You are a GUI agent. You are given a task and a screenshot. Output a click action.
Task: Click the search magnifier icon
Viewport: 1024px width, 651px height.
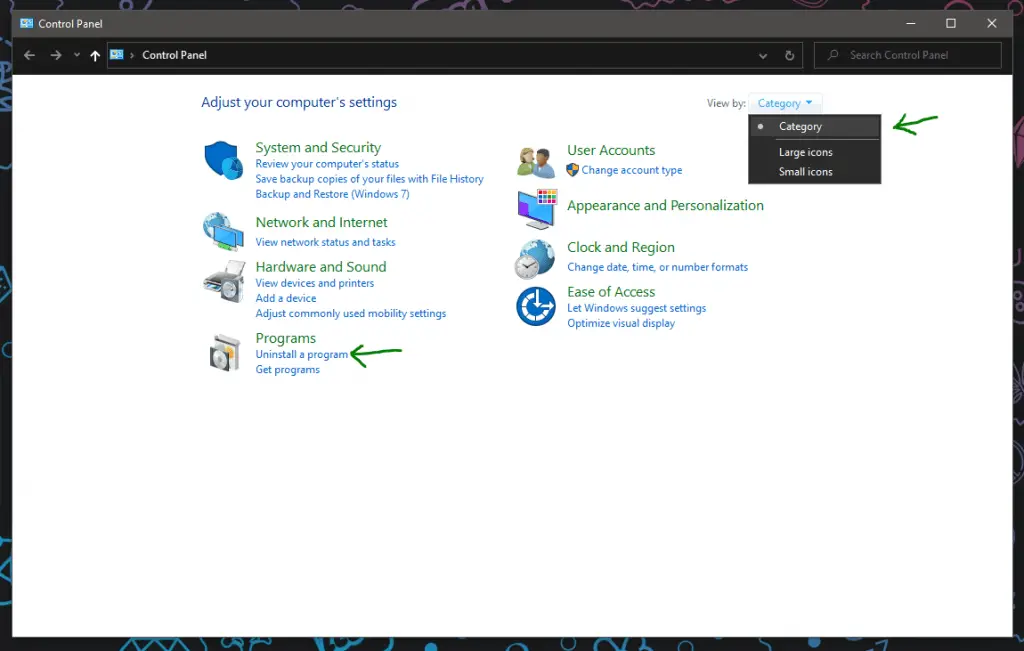pos(833,55)
